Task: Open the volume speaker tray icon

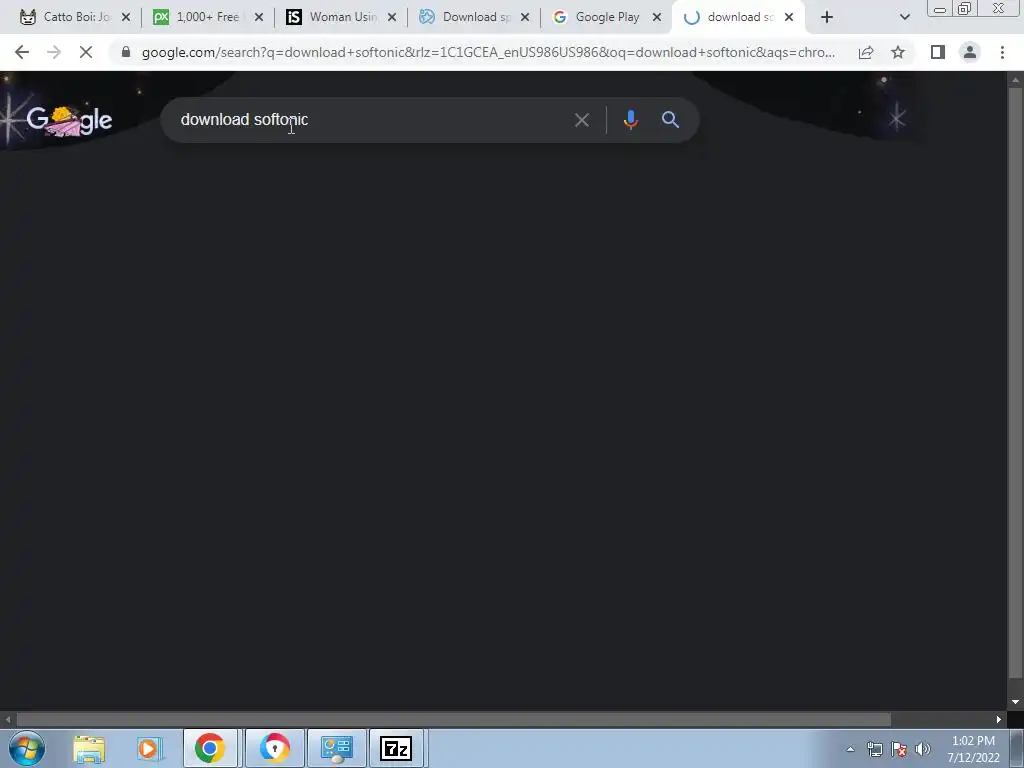Action: point(923,749)
